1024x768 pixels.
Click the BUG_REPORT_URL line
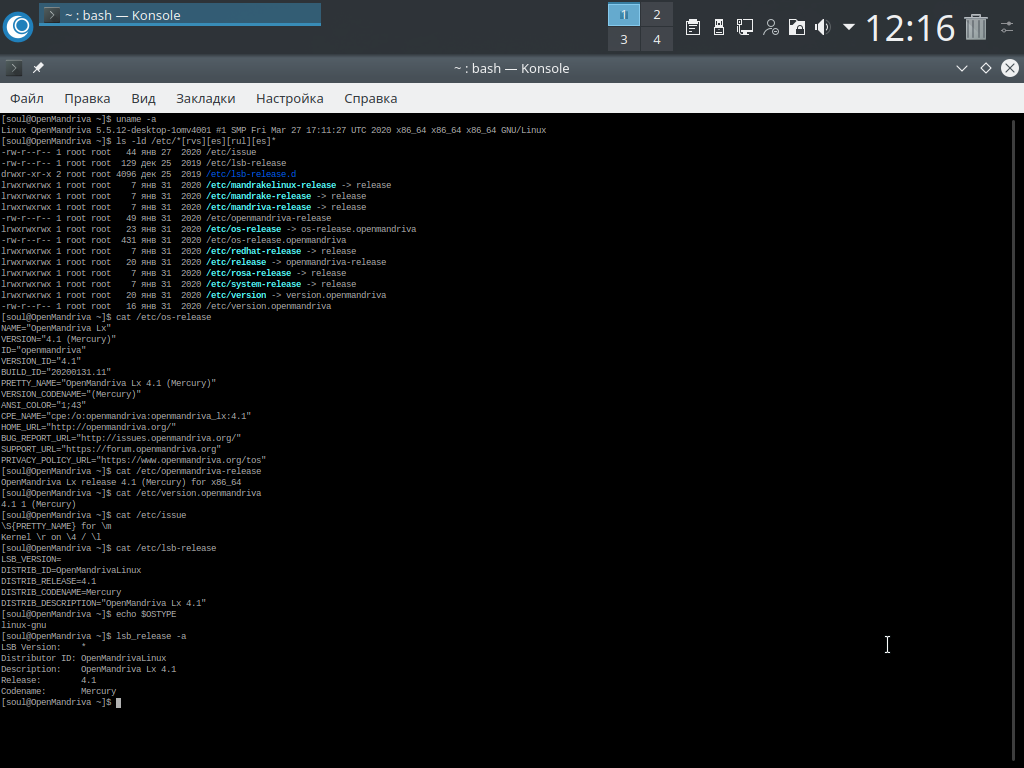click(121, 438)
